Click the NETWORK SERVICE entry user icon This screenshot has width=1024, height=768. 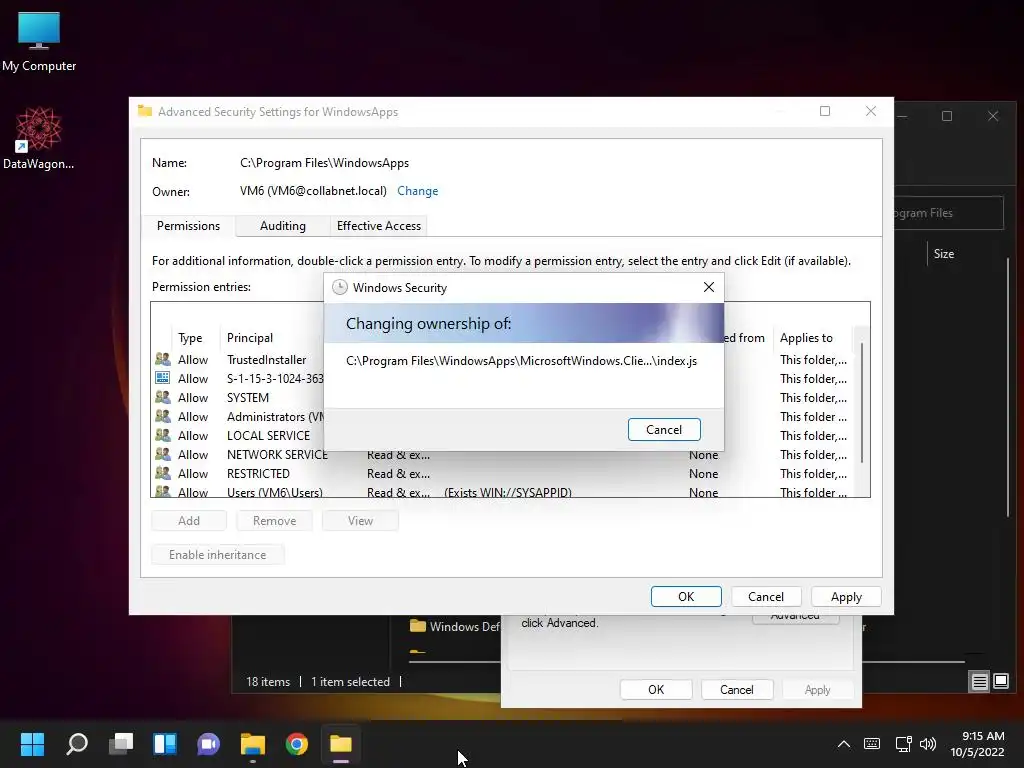pyautogui.click(x=163, y=454)
